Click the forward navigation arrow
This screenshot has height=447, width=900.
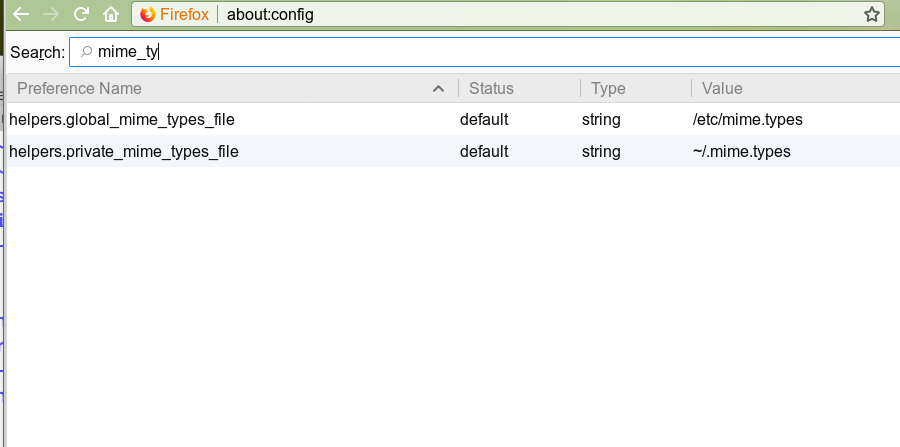pyautogui.click(x=51, y=14)
